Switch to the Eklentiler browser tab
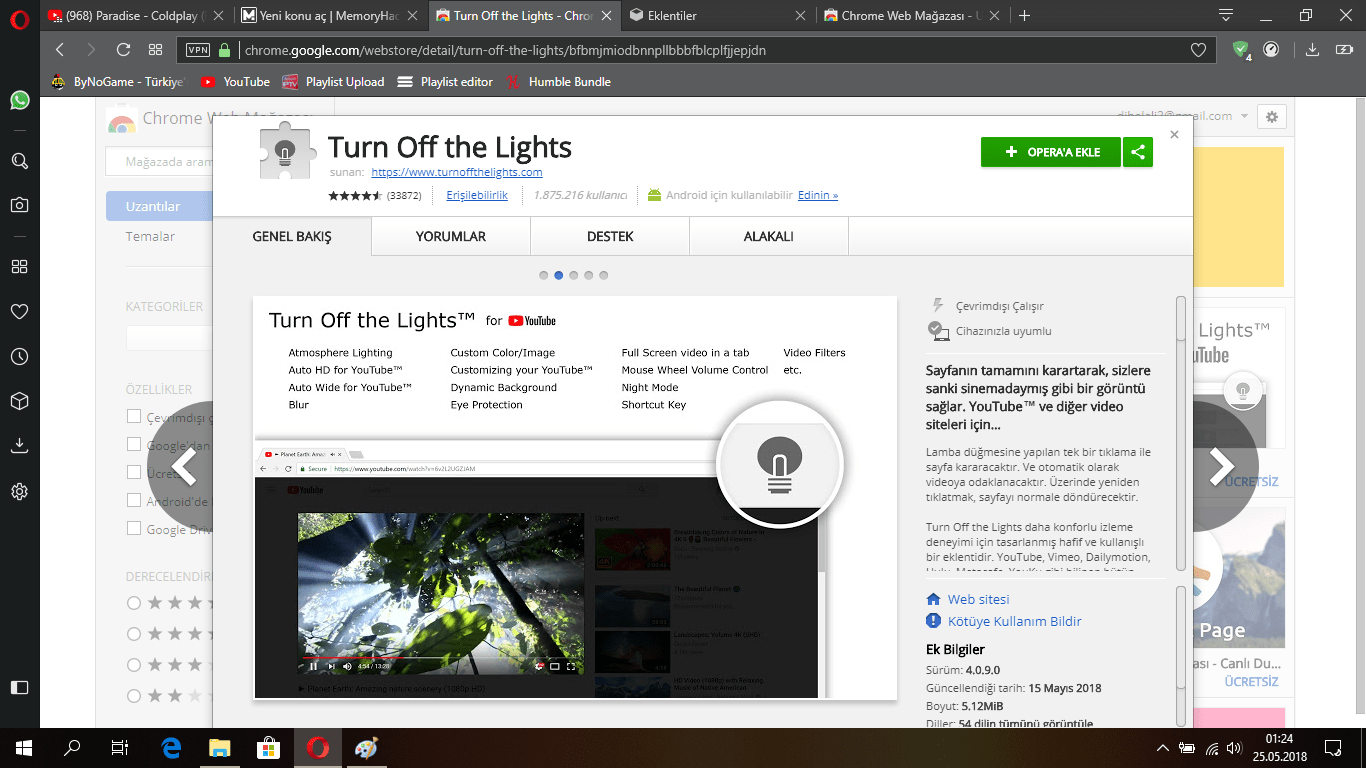1366x768 pixels. 718,16
